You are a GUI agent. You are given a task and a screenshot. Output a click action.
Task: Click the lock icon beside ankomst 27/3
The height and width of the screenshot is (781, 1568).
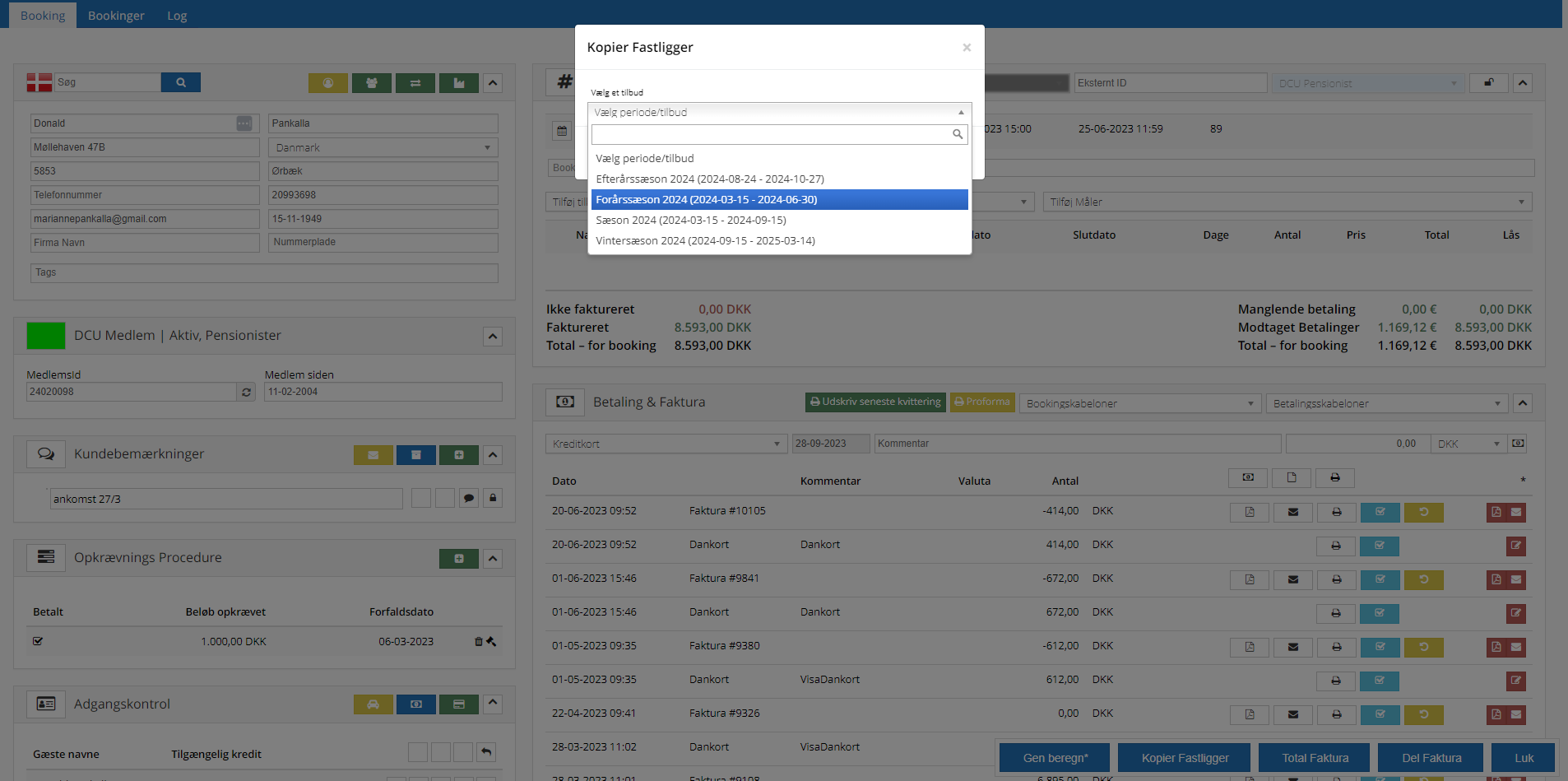[x=493, y=499]
